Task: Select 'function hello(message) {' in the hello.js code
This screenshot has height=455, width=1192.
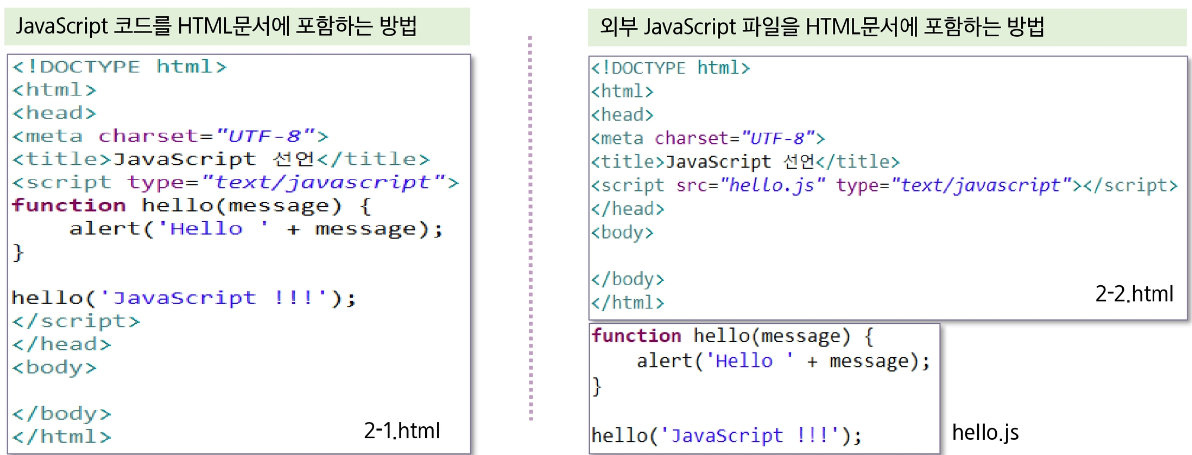Action: [734, 336]
